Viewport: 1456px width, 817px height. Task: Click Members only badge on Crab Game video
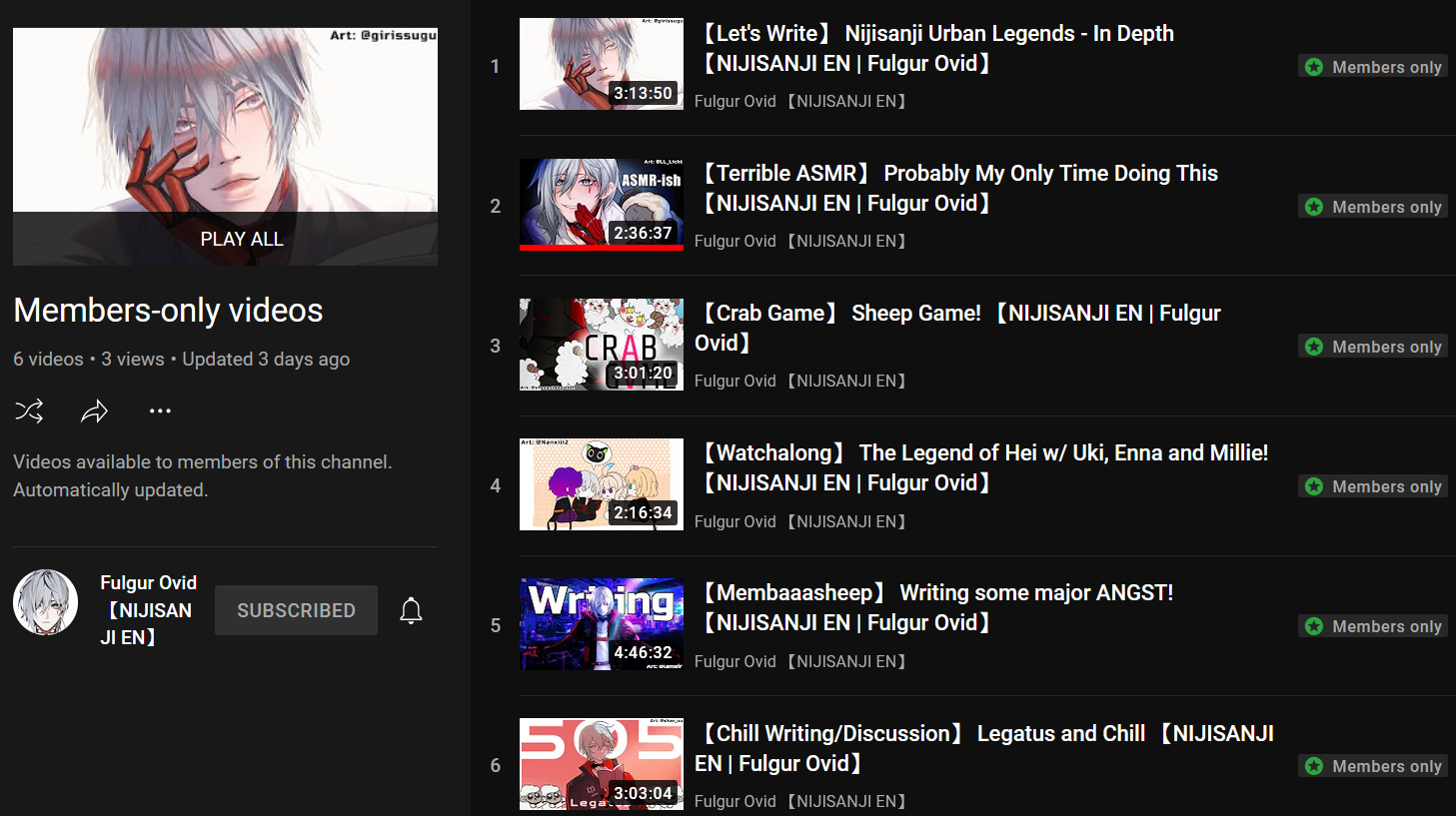click(x=1373, y=347)
